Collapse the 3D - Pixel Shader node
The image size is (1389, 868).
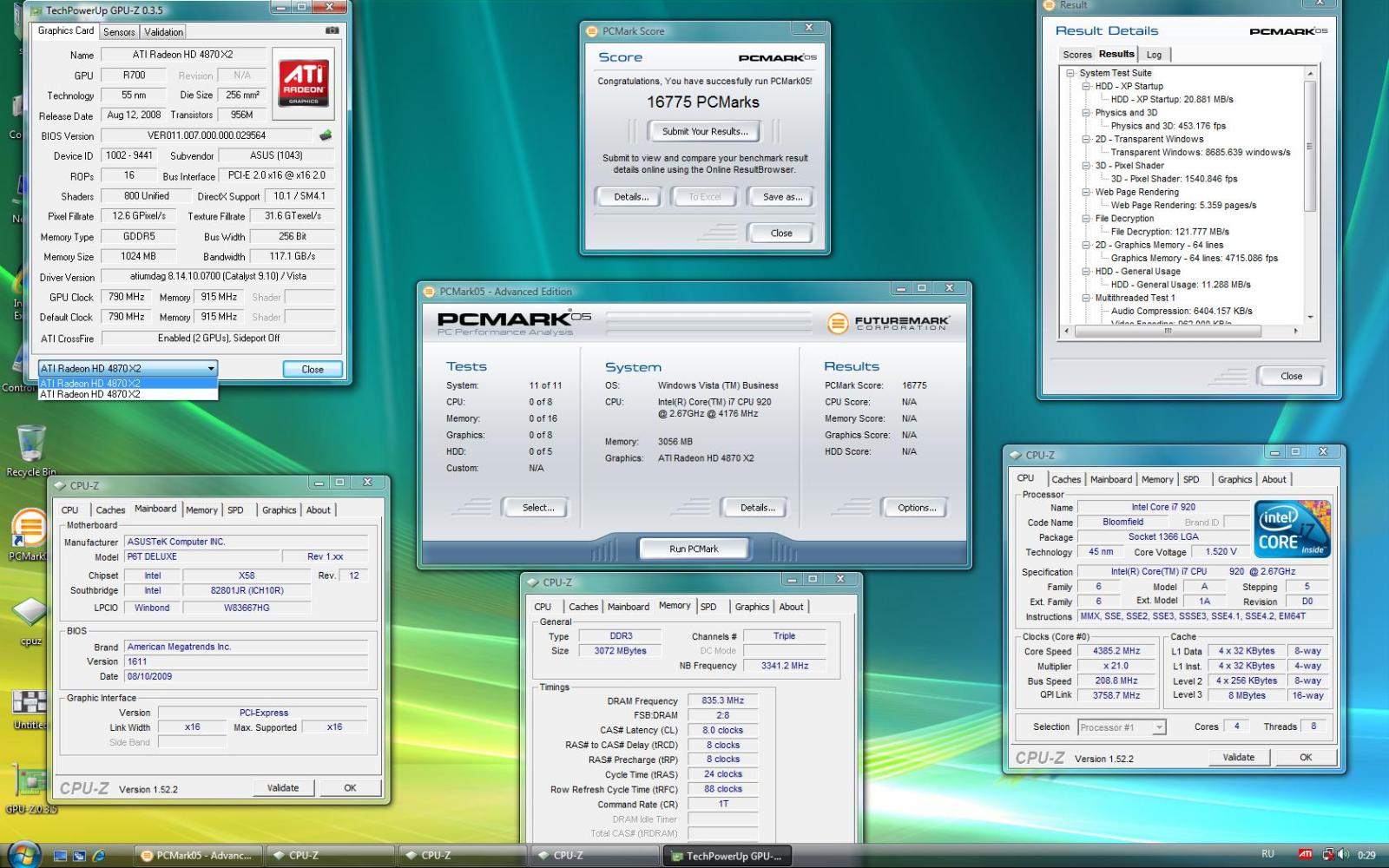pyautogui.click(x=1086, y=165)
